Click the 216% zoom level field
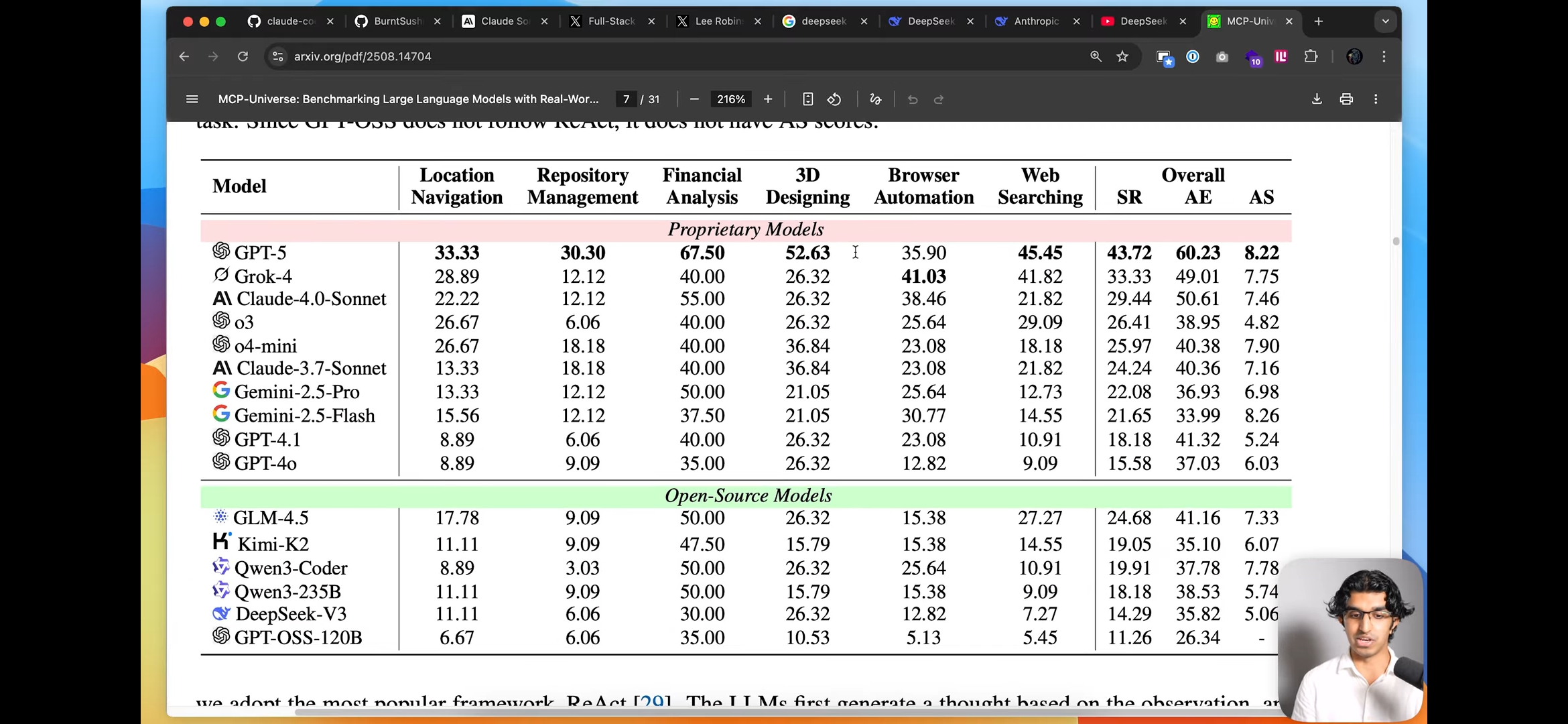 (x=730, y=99)
